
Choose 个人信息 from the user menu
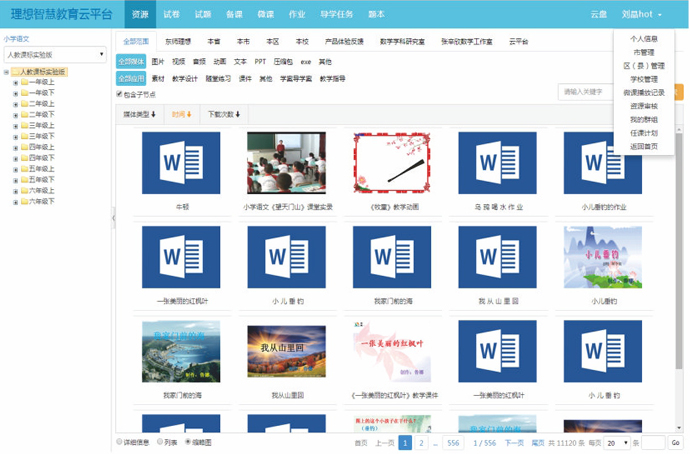point(644,39)
